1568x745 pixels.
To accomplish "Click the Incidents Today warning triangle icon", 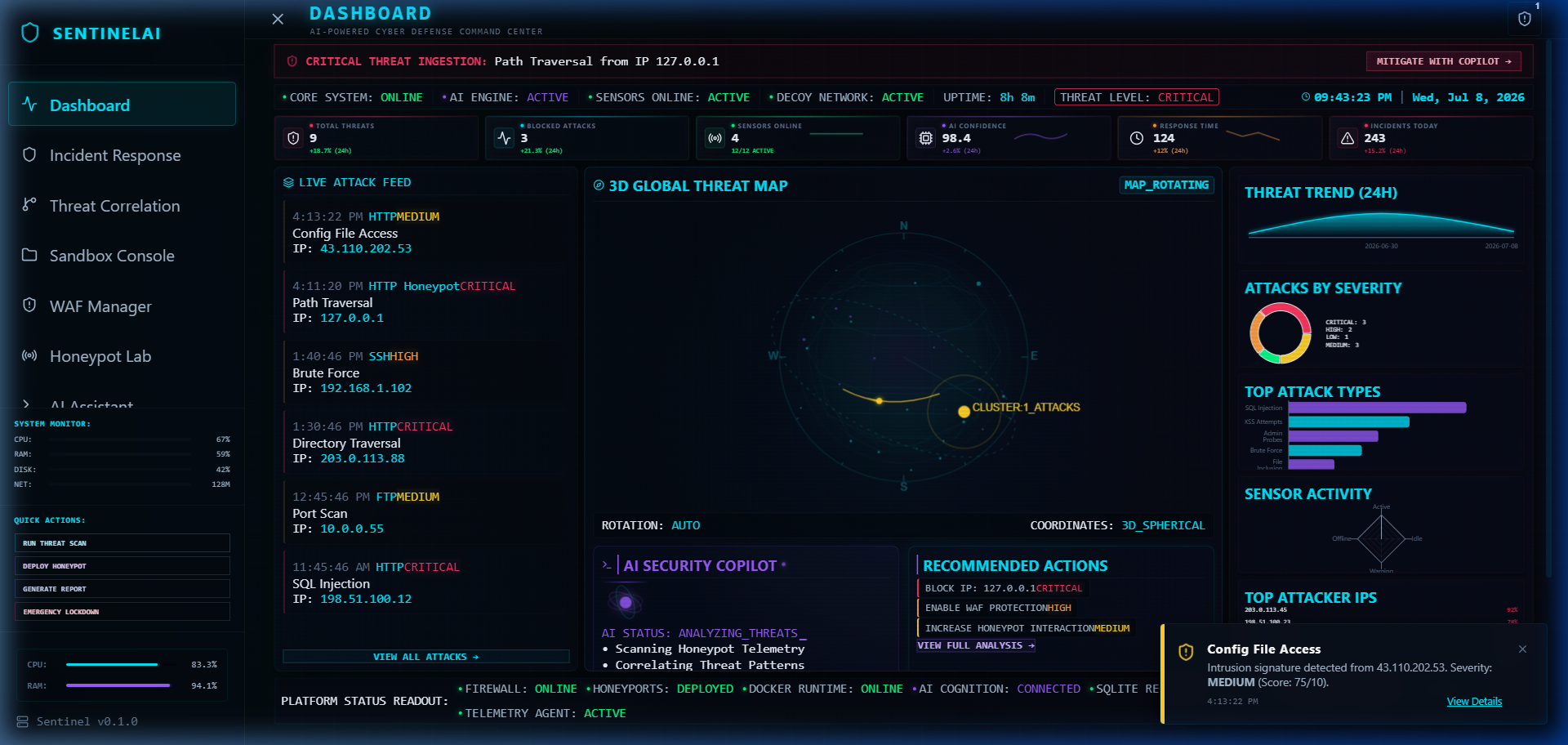I will pos(1347,138).
